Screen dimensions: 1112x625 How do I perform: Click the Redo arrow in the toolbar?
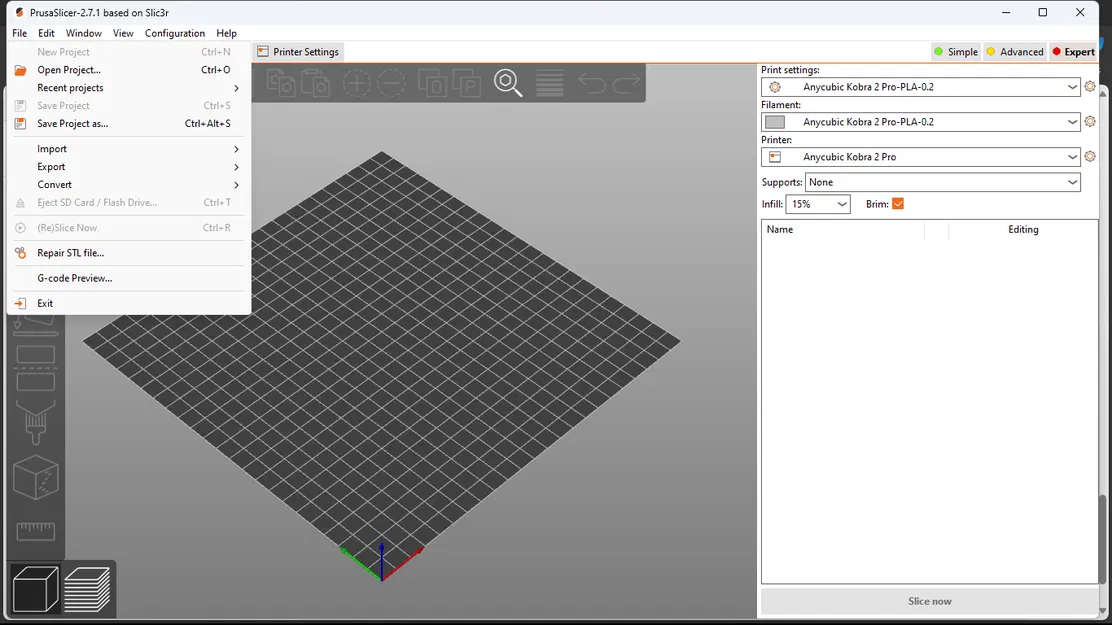(x=626, y=83)
